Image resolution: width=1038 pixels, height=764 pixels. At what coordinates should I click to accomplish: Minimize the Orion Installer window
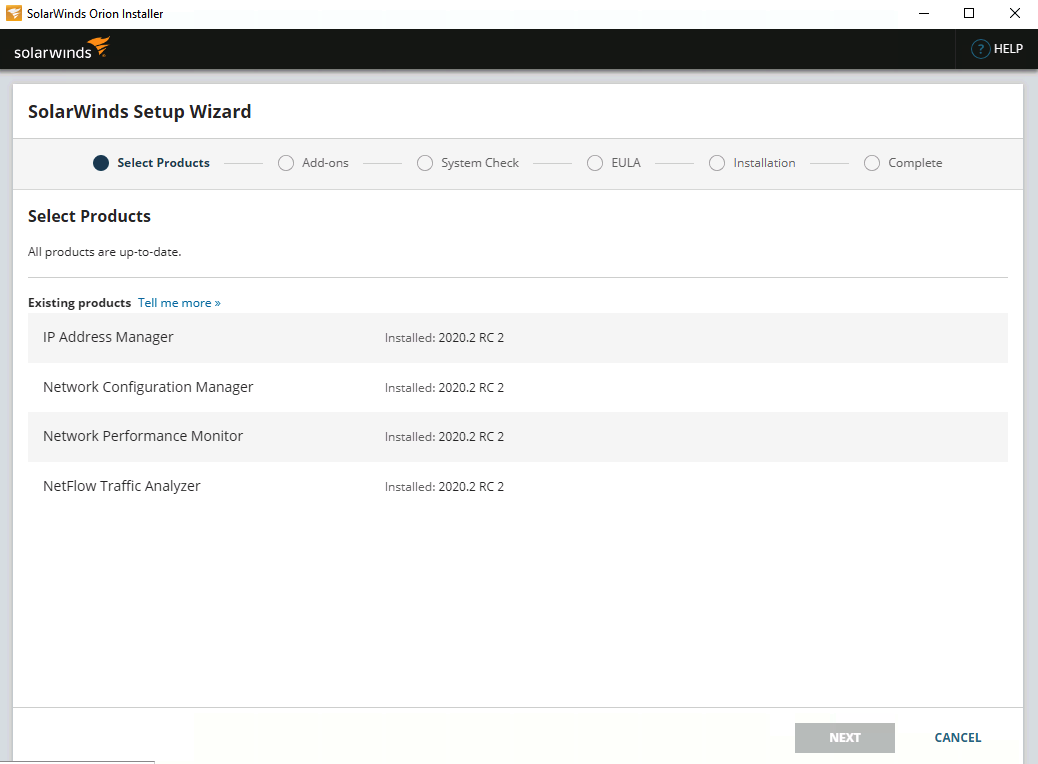pyautogui.click(x=924, y=13)
